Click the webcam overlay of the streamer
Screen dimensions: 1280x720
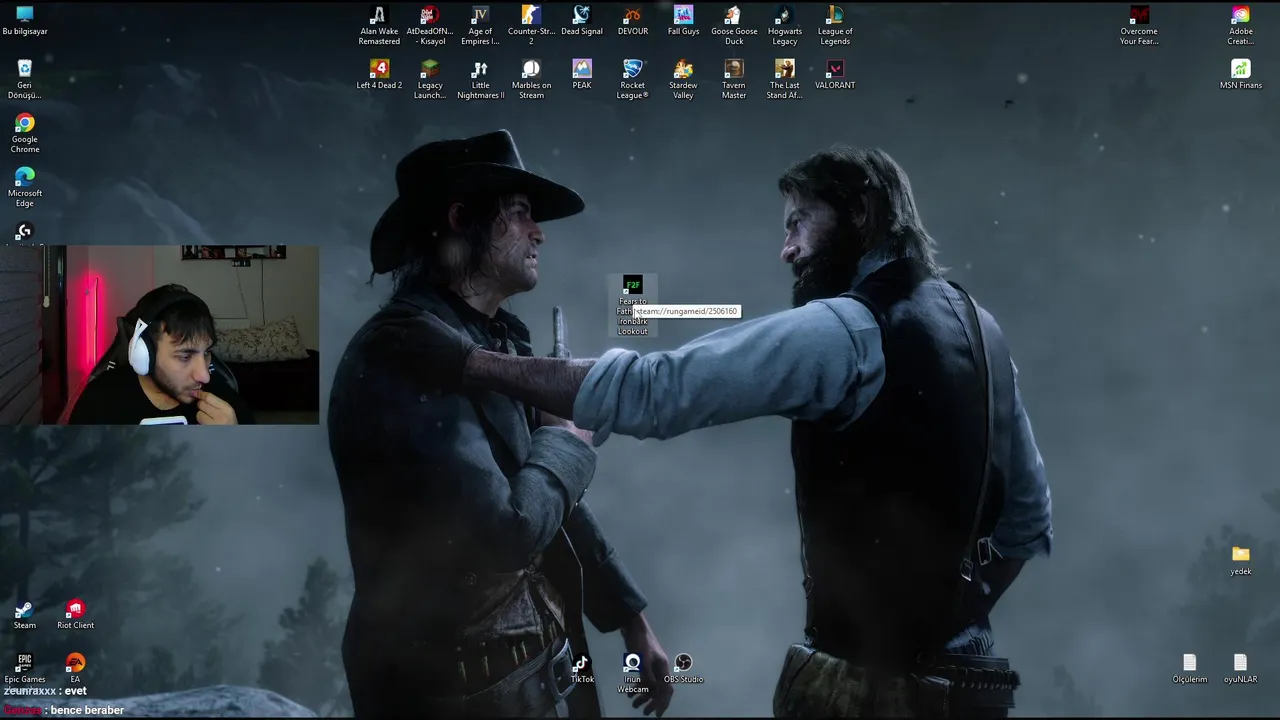[160, 335]
